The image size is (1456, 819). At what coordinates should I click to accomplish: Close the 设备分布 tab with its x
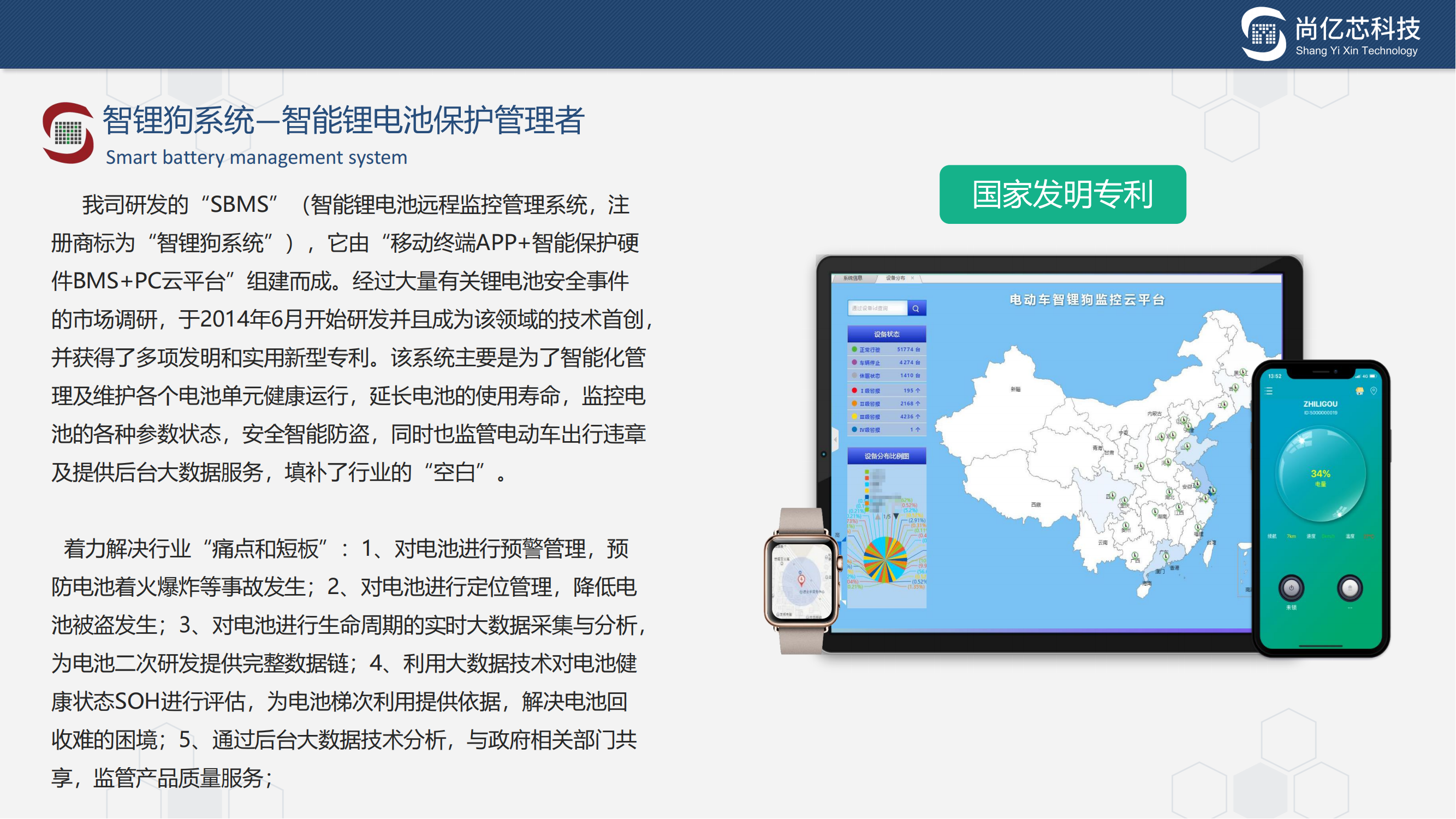click(913, 278)
